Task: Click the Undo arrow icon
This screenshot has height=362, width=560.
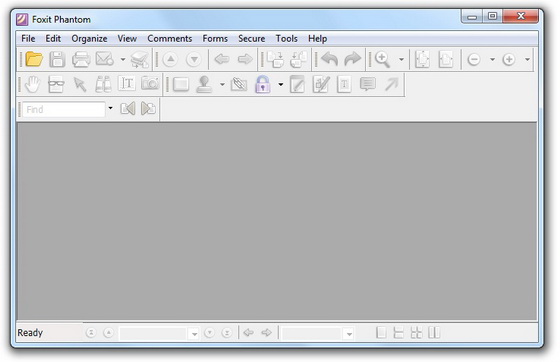Action: click(x=329, y=59)
